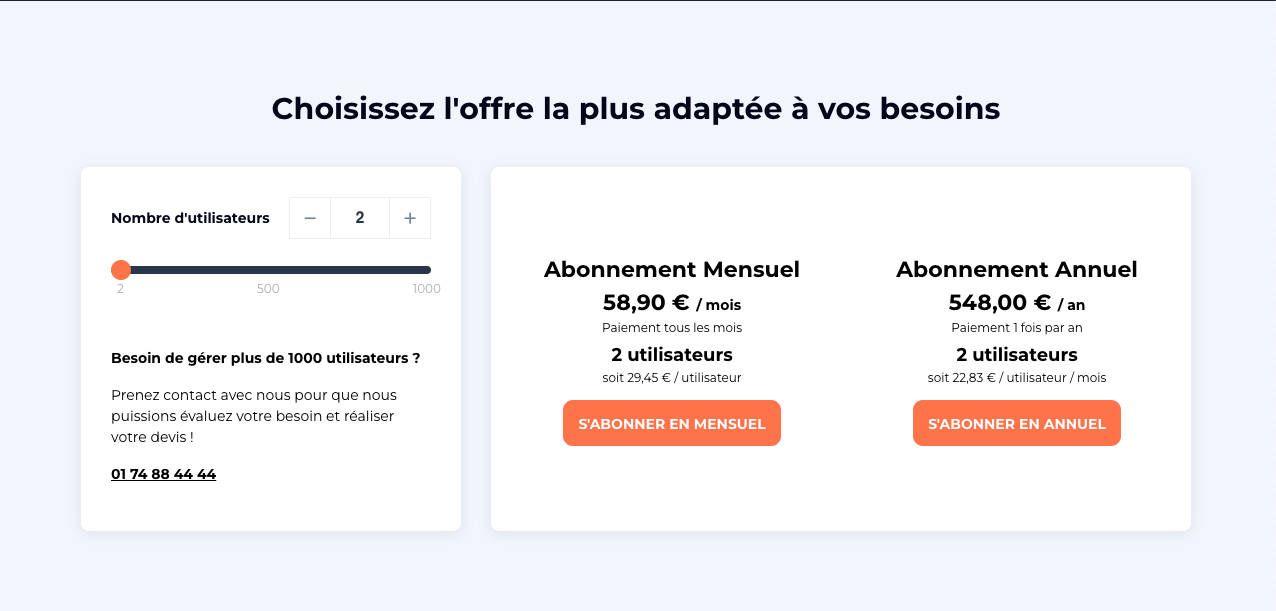This screenshot has height=611, width=1276.
Task: Click the 548,00 € annual price
Action: [999, 303]
